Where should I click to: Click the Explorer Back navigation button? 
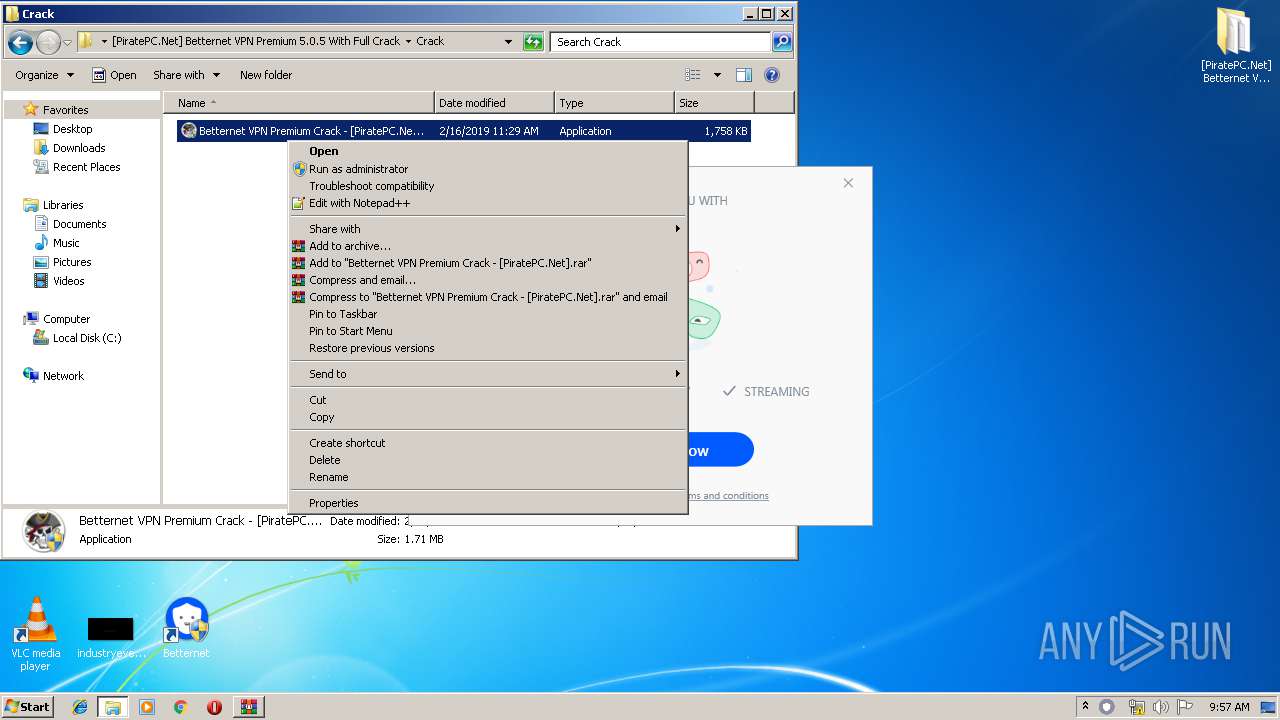pos(19,42)
